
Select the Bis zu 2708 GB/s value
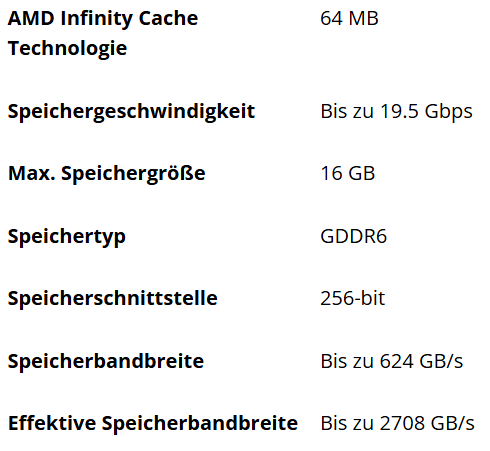click(x=397, y=424)
